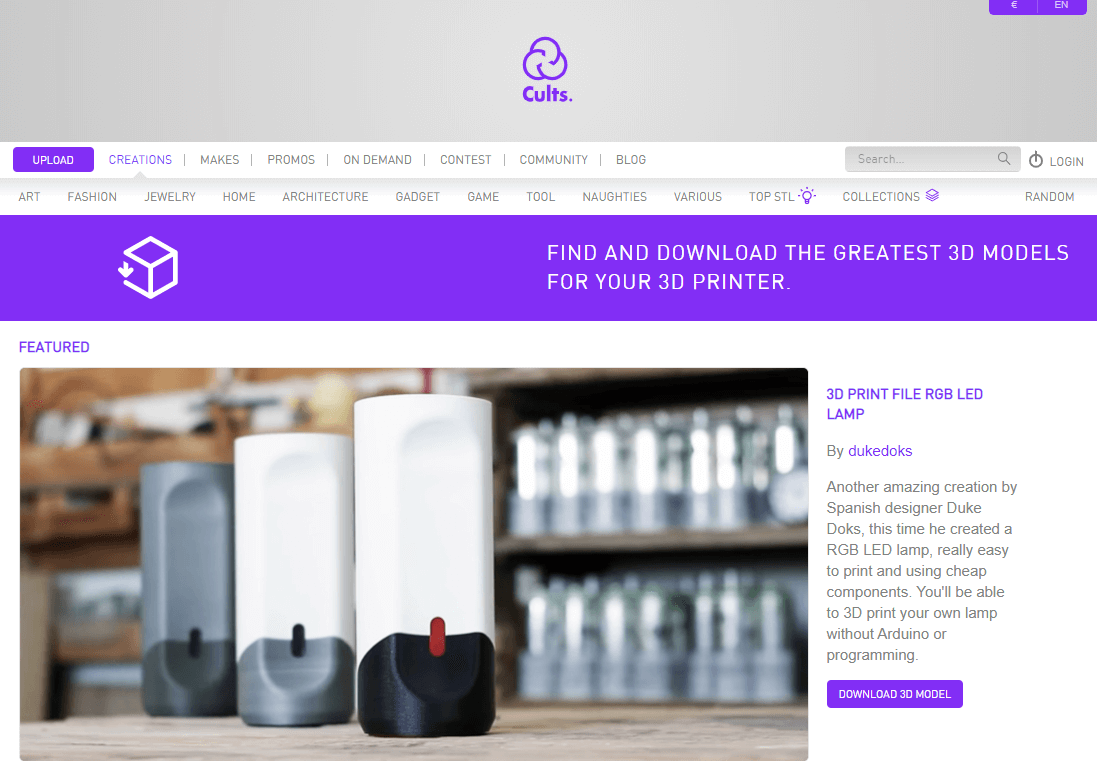The height and width of the screenshot is (761, 1097).
Task: Click the Top STL lightbulb icon
Action: click(x=807, y=196)
